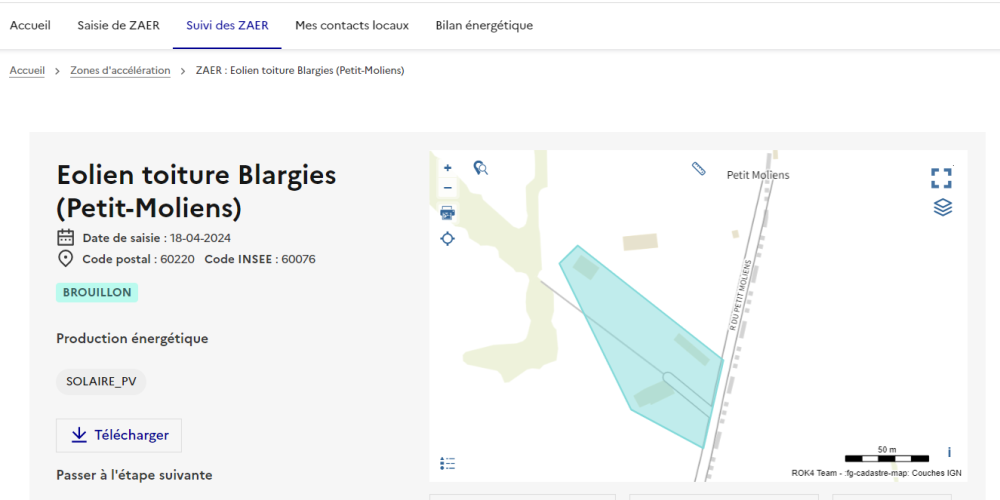Click the SOLAIRE_PV tag

(101, 381)
